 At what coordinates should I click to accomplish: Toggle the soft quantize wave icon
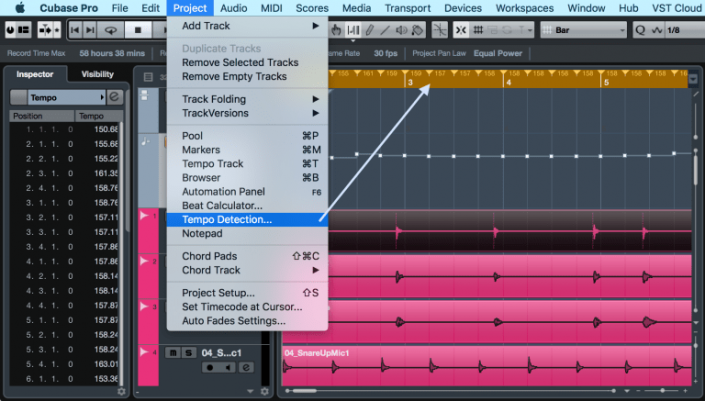click(657, 30)
